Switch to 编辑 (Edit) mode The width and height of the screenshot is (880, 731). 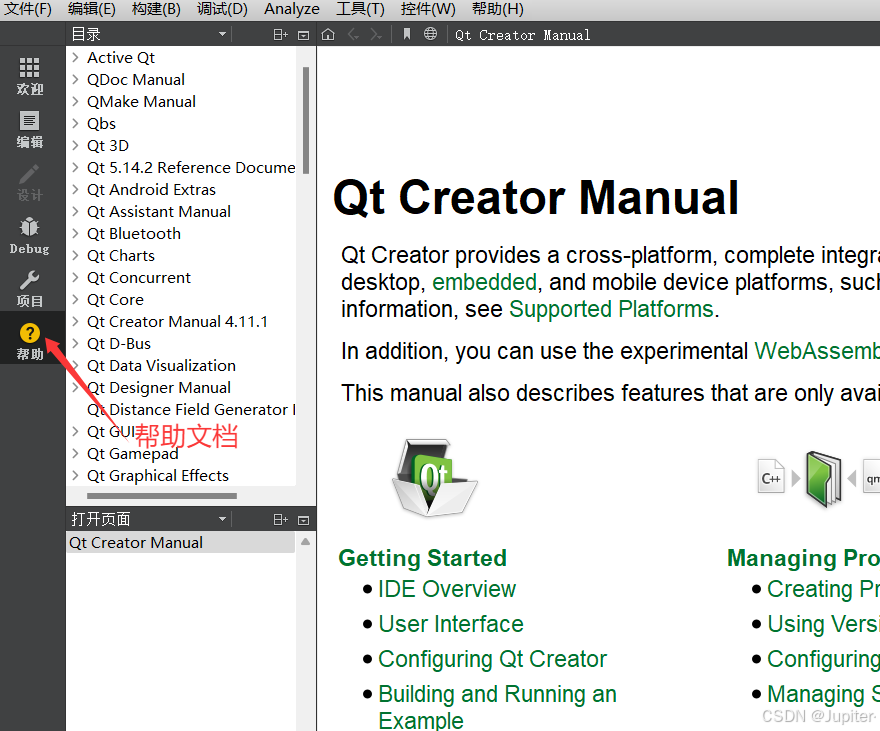[29, 129]
